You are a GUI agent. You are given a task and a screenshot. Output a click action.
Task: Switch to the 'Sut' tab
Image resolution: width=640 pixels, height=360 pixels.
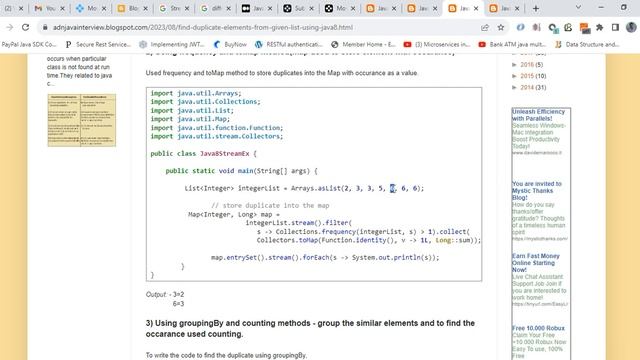tap(299, 8)
